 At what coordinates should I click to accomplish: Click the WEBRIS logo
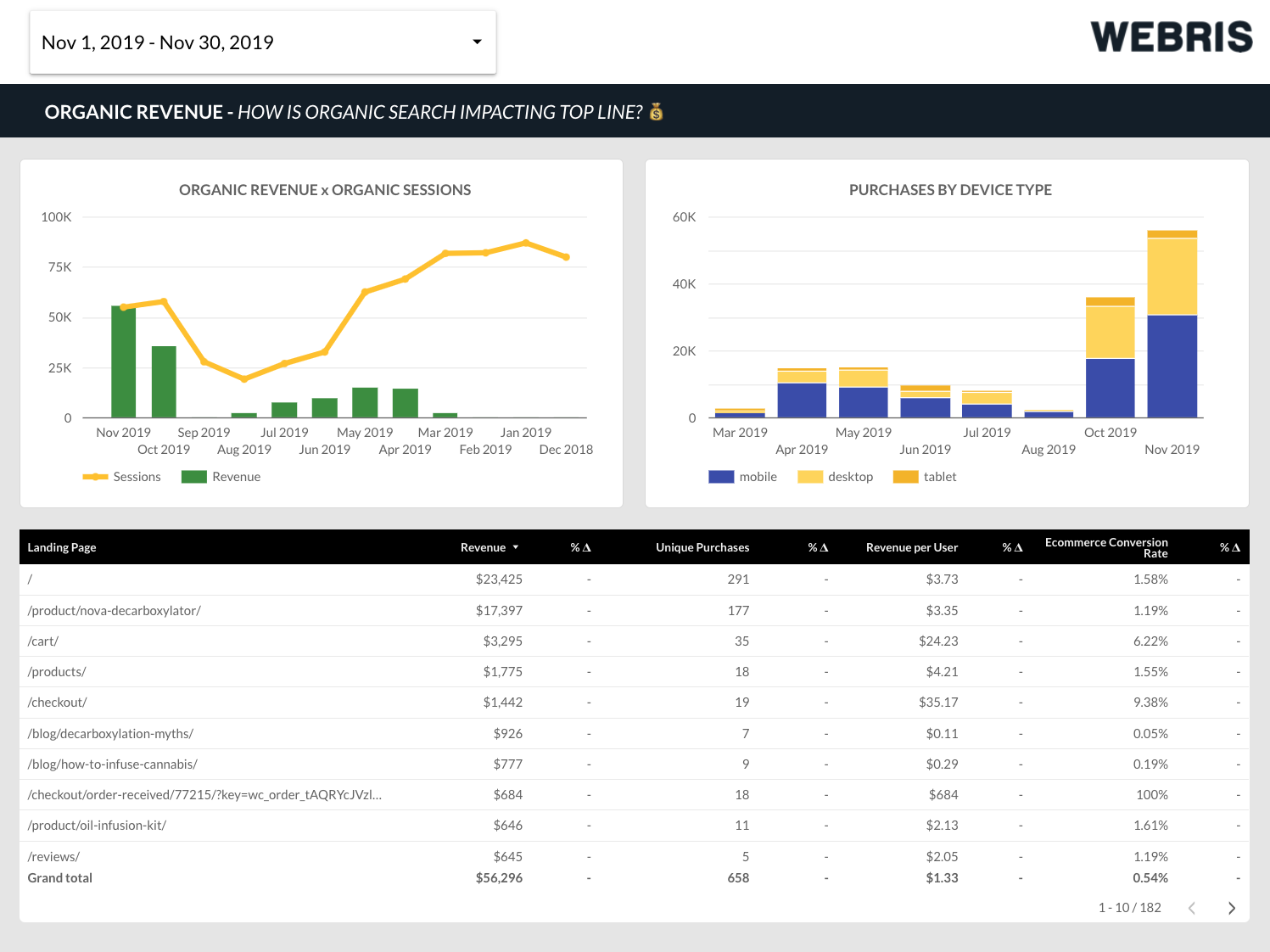point(1171,37)
